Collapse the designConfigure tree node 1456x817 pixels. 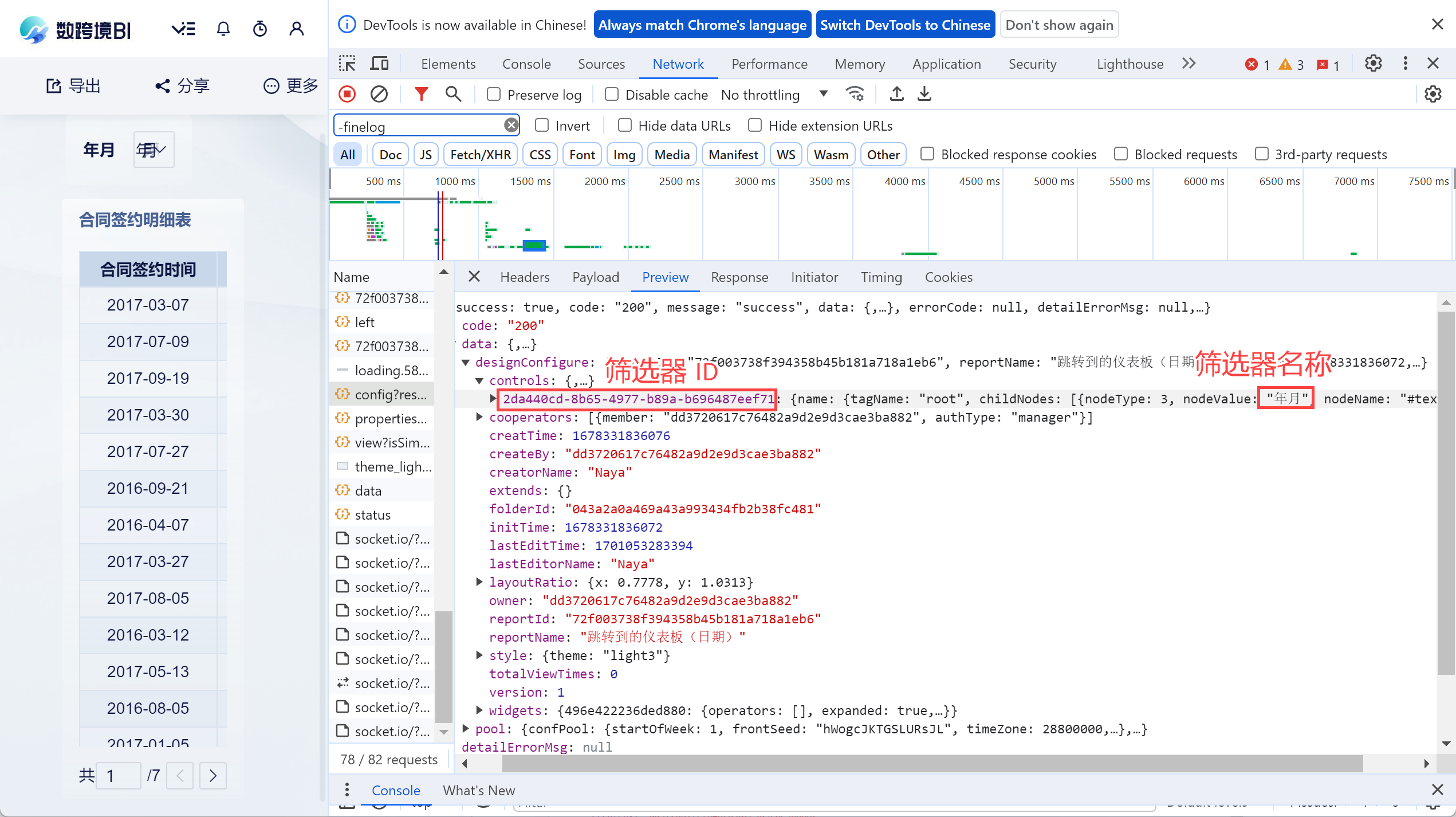coord(466,362)
